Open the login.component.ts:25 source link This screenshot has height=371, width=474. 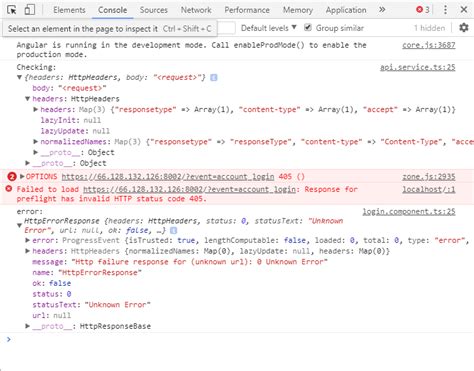click(409, 211)
